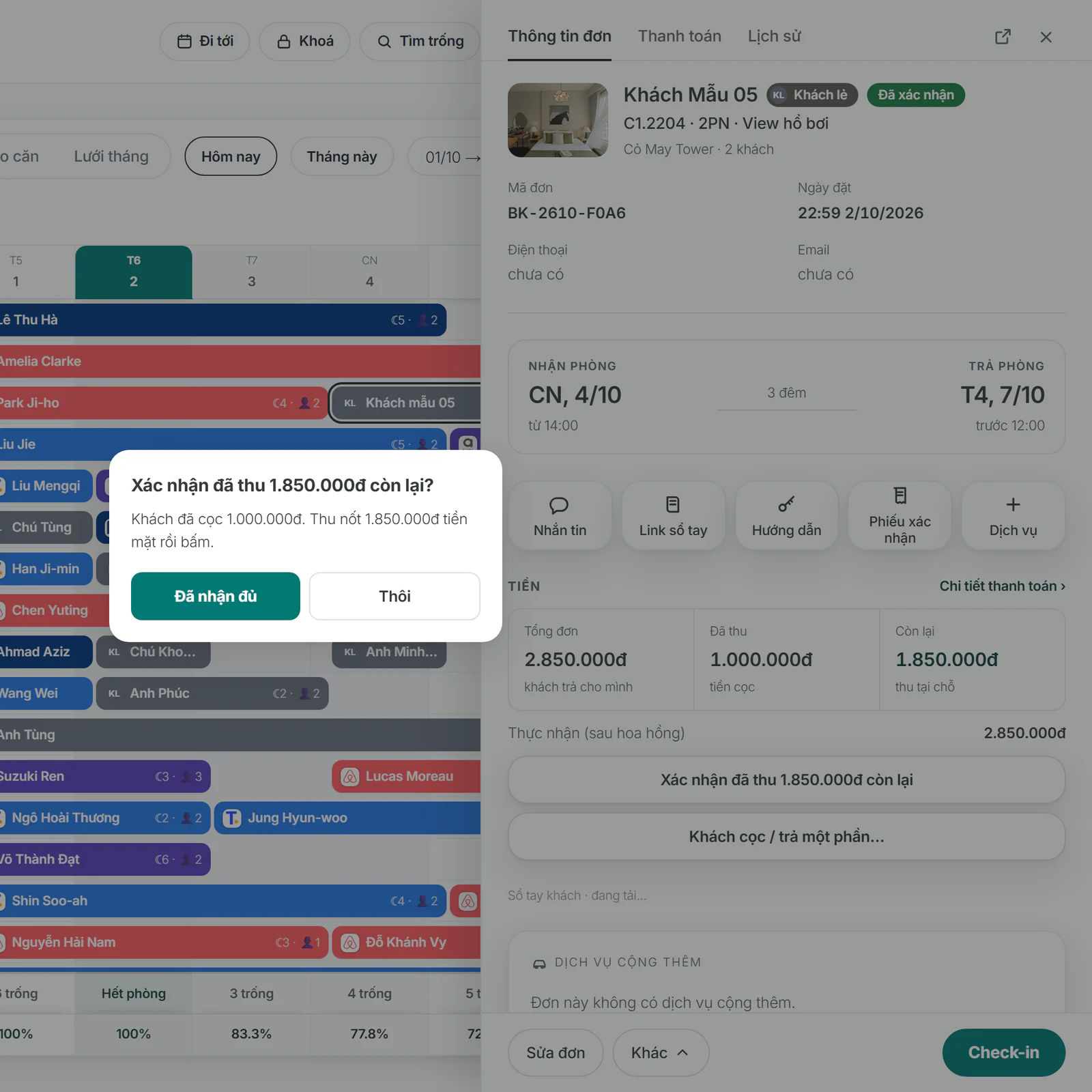Open the Tìm trống search button

click(x=420, y=42)
